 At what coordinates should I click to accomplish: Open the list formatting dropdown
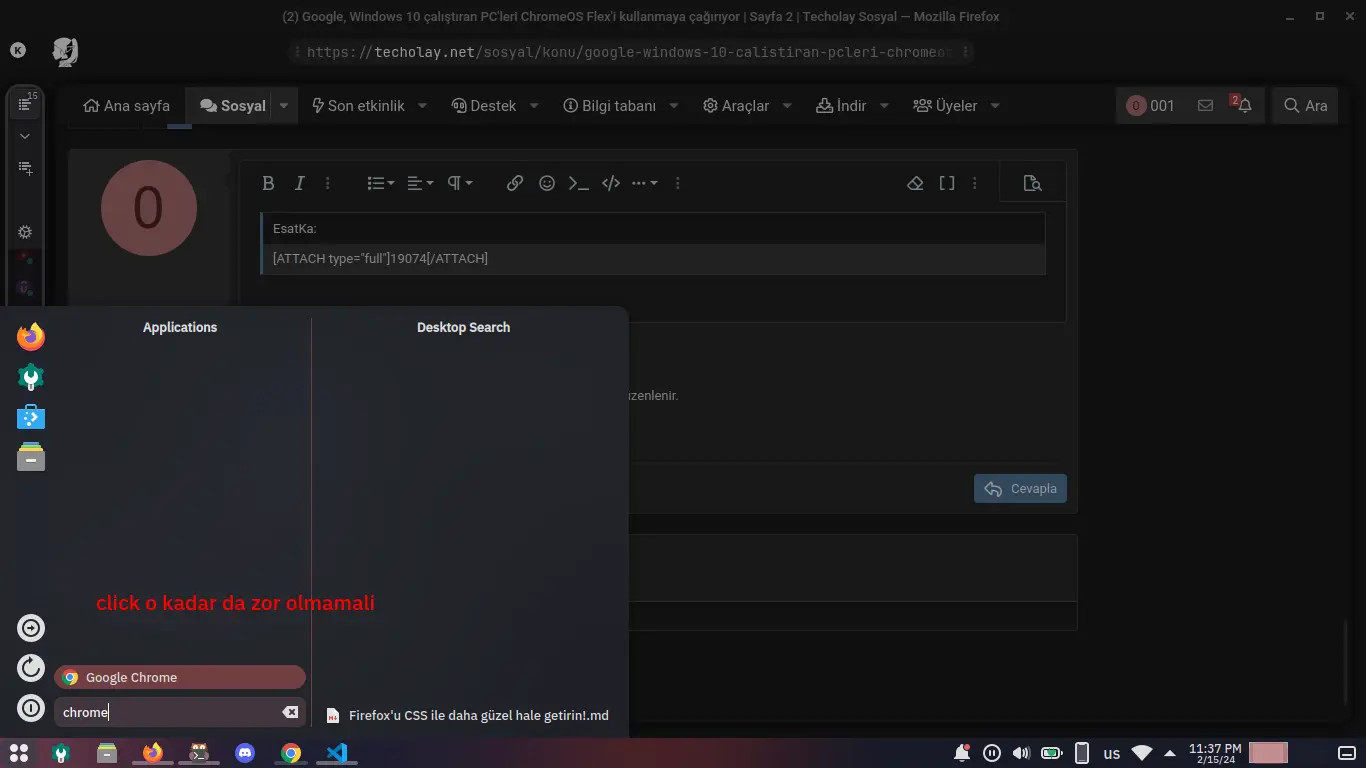tap(381, 183)
